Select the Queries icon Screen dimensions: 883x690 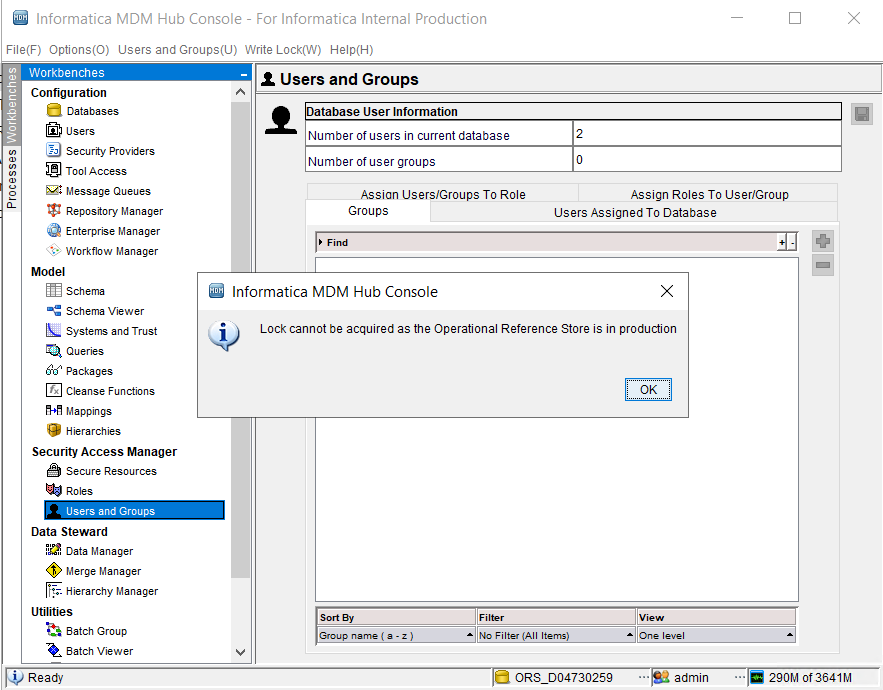pos(53,350)
